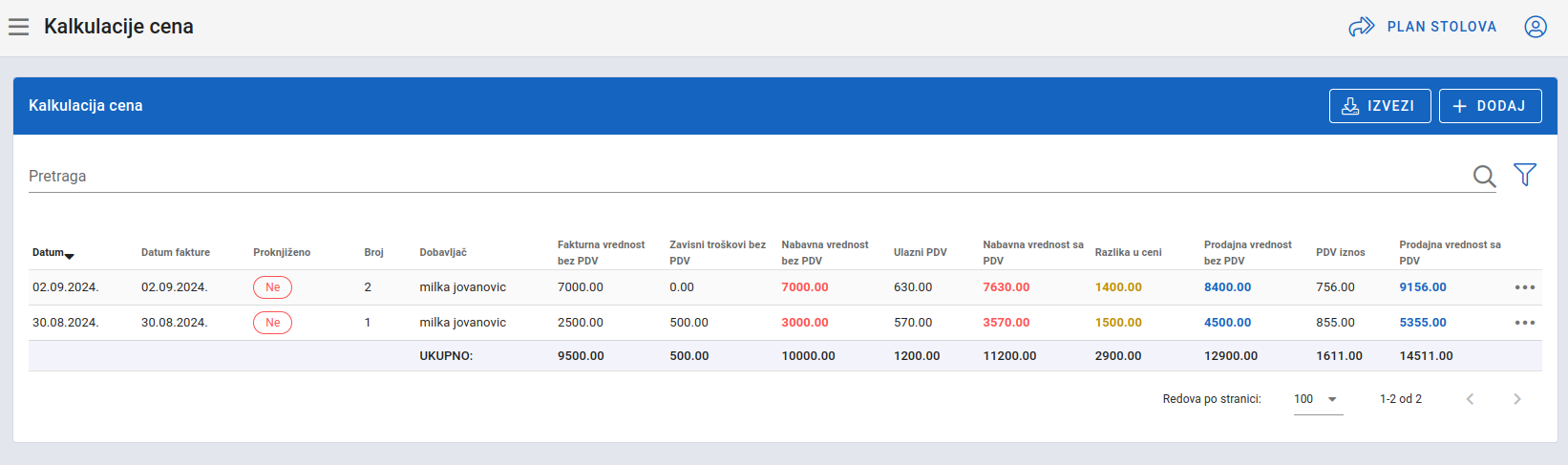The width and height of the screenshot is (1568, 465).
Task: Open PLAN STOLOVA link
Action: (1442, 27)
